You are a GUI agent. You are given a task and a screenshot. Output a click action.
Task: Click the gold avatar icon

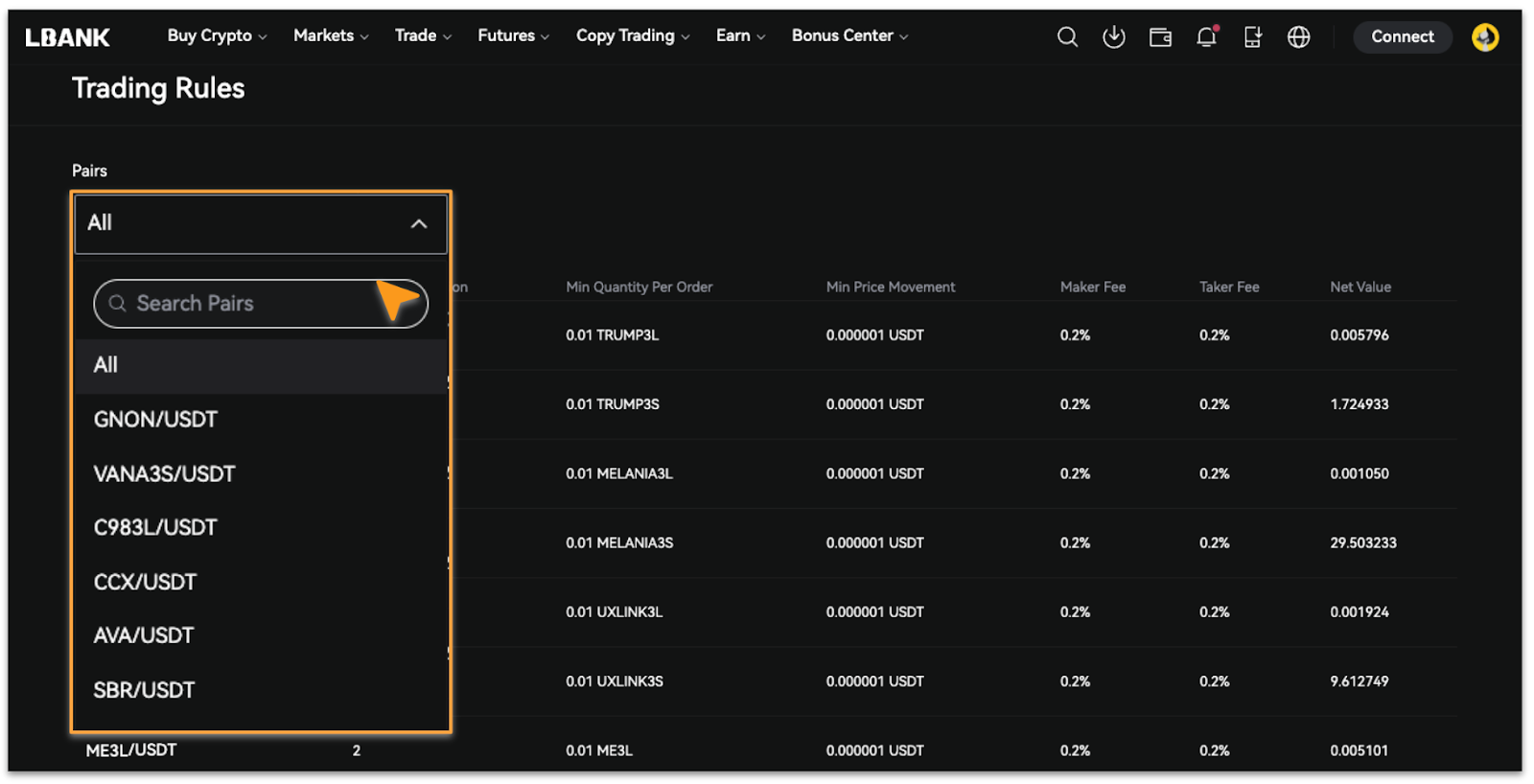[x=1485, y=37]
